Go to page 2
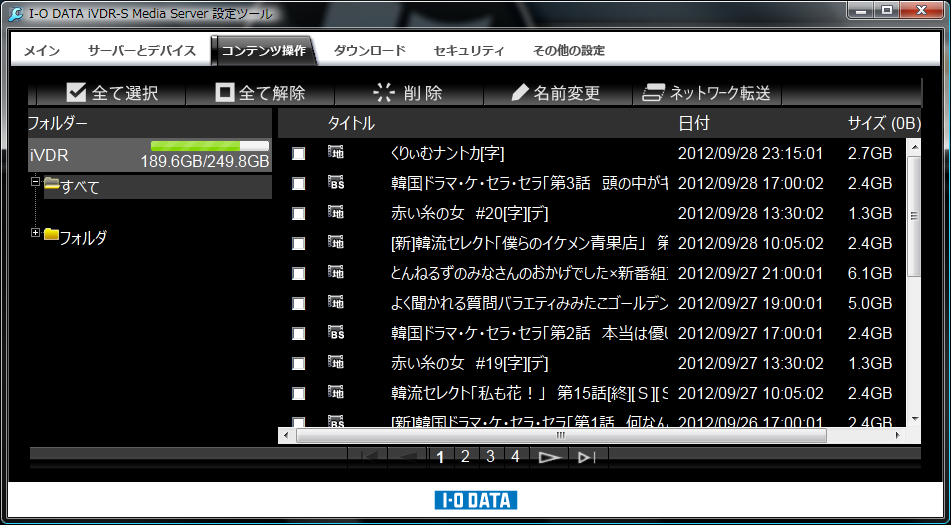 465,457
